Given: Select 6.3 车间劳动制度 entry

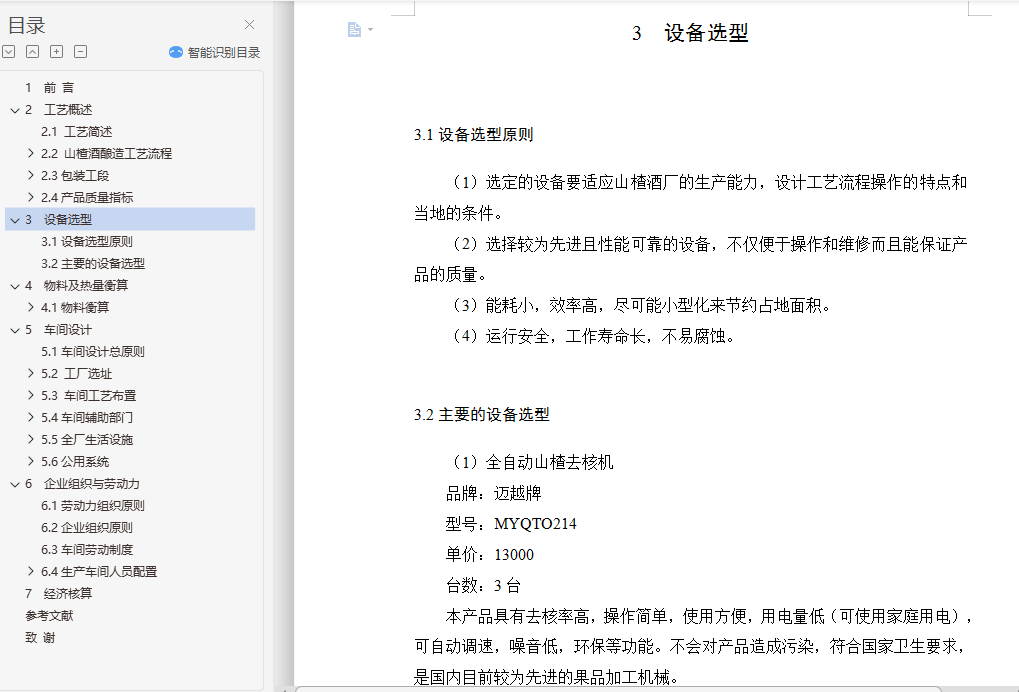Looking at the screenshot, I should (x=86, y=550).
